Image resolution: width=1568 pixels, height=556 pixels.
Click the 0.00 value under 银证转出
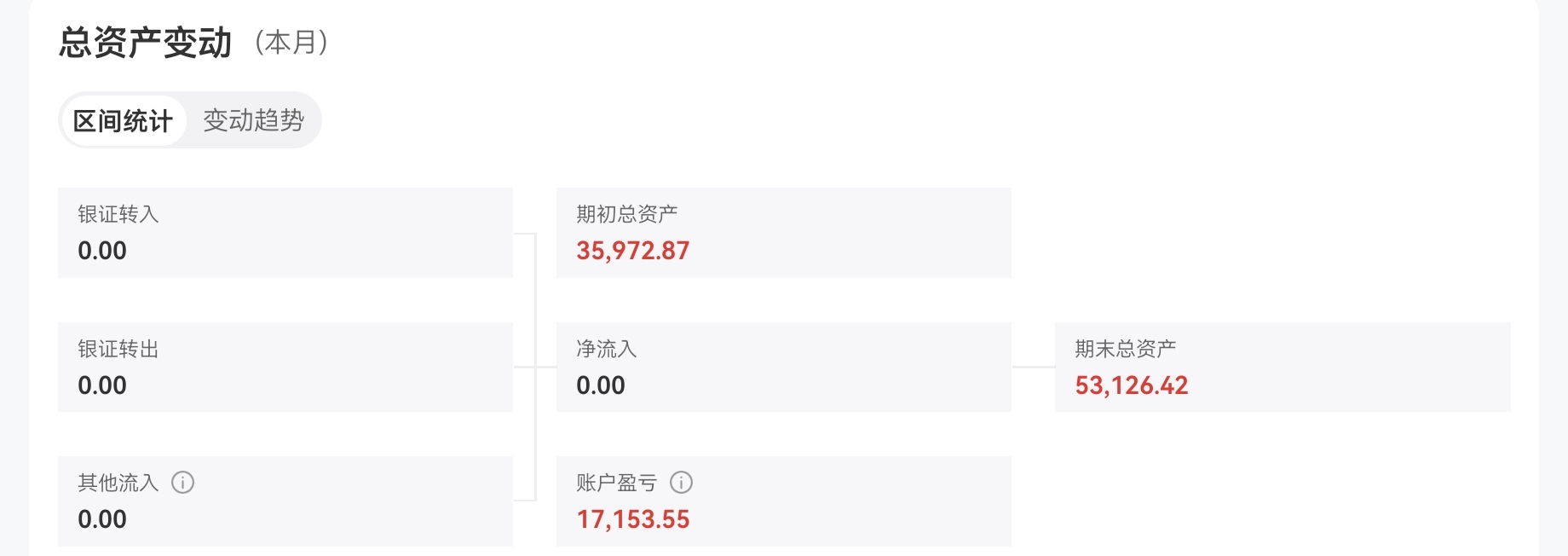click(102, 385)
